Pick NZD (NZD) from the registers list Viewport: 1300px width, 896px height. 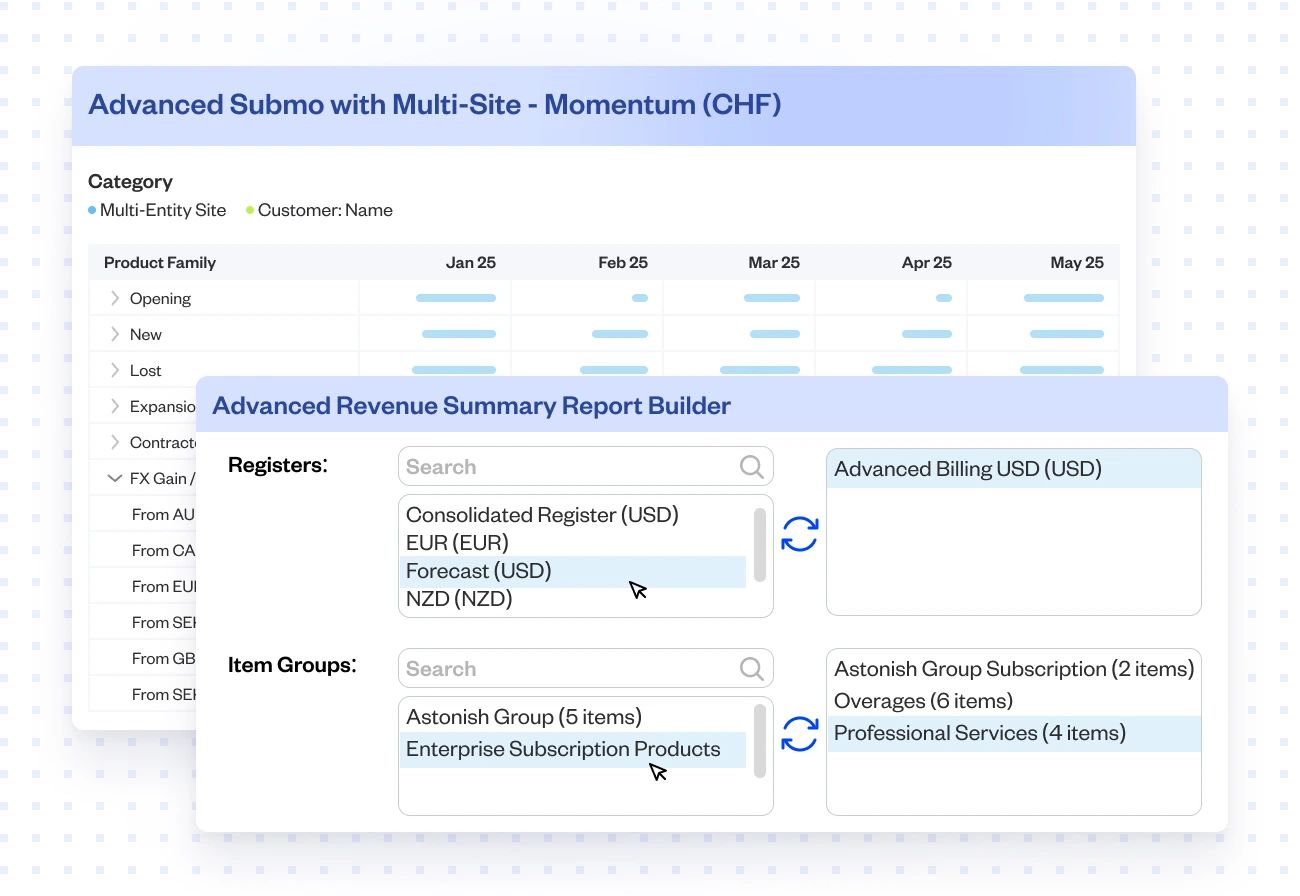pos(459,599)
